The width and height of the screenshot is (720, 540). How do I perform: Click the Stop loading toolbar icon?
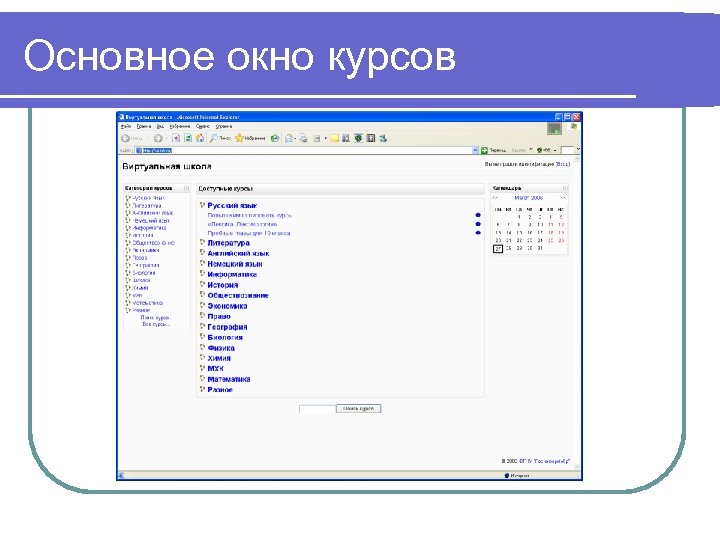176,138
